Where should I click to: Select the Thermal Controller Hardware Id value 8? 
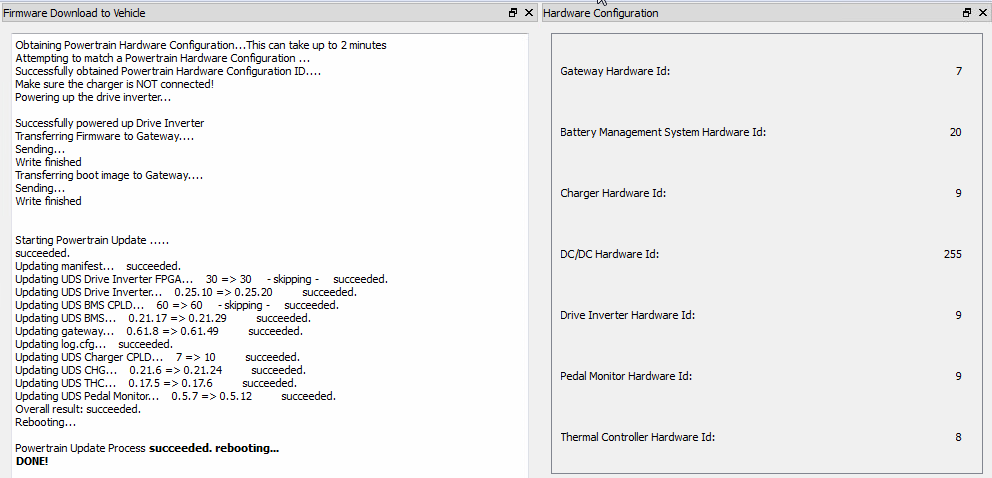tap(958, 437)
